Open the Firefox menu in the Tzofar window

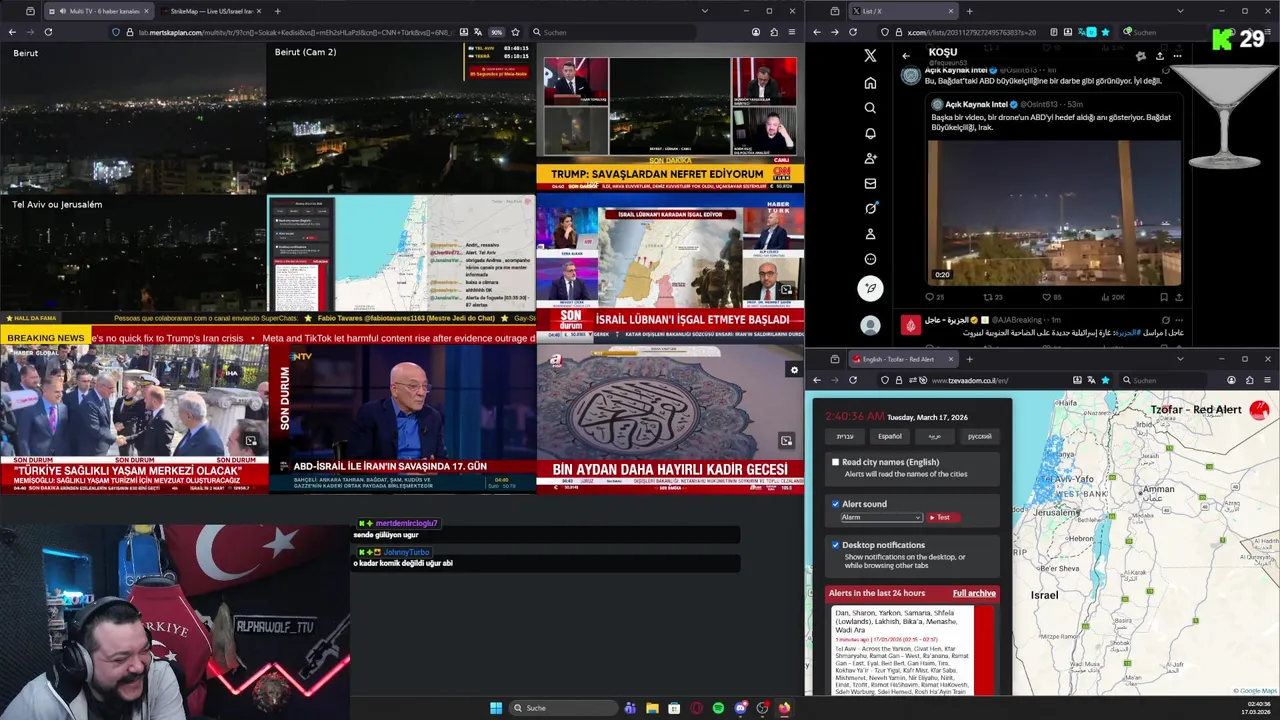[1268, 380]
